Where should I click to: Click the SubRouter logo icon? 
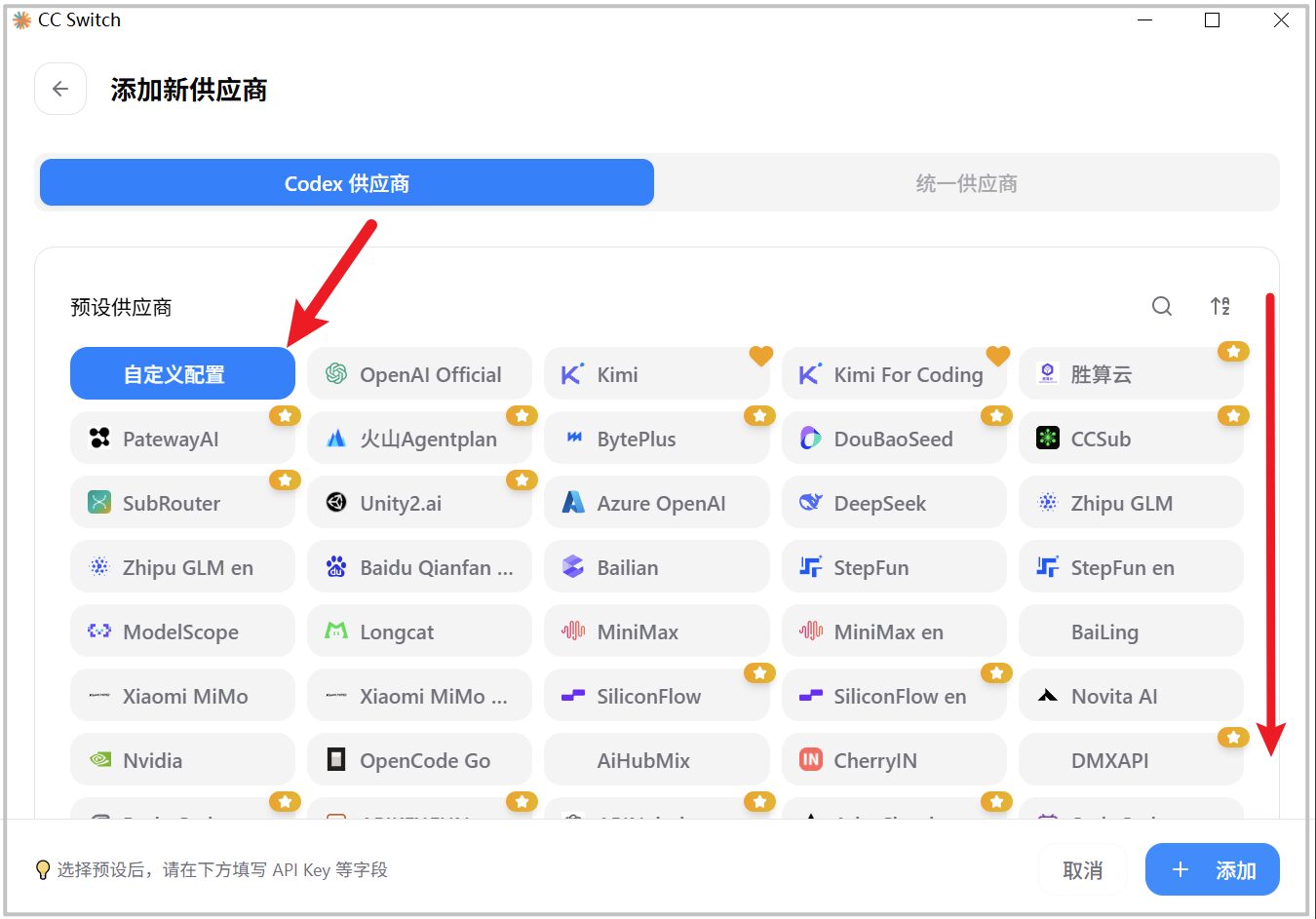pyautogui.click(x=99, y=503)
